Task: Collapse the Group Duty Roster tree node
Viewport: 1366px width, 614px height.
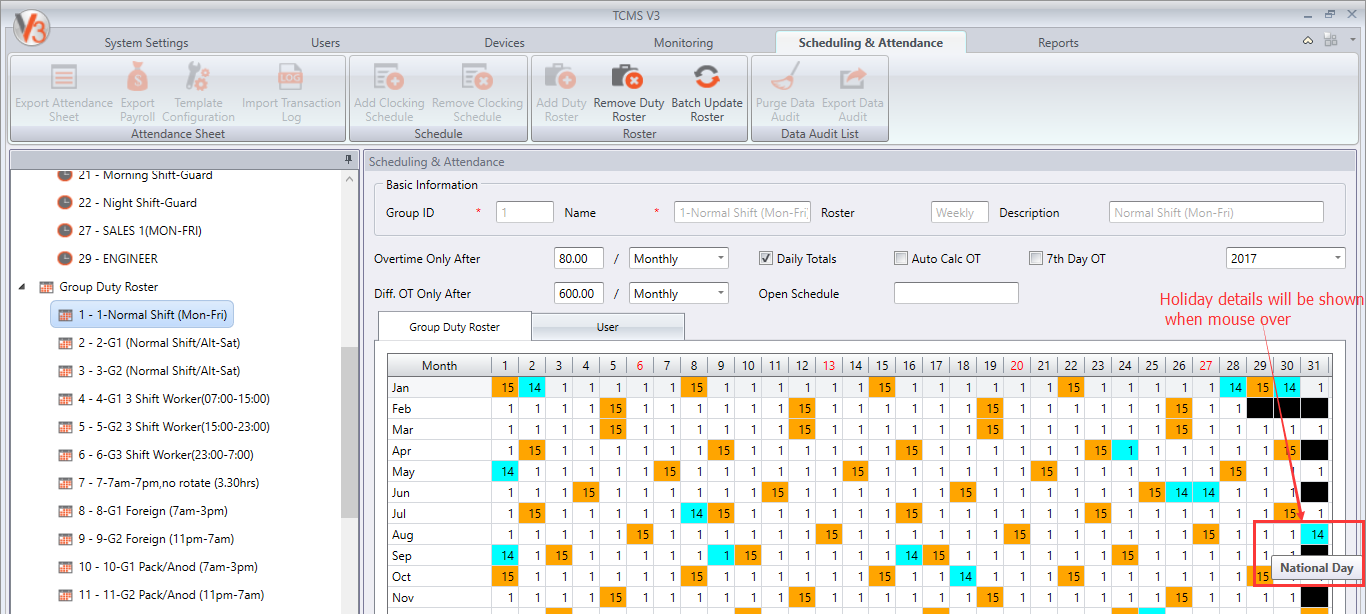Action: point(23,287)
